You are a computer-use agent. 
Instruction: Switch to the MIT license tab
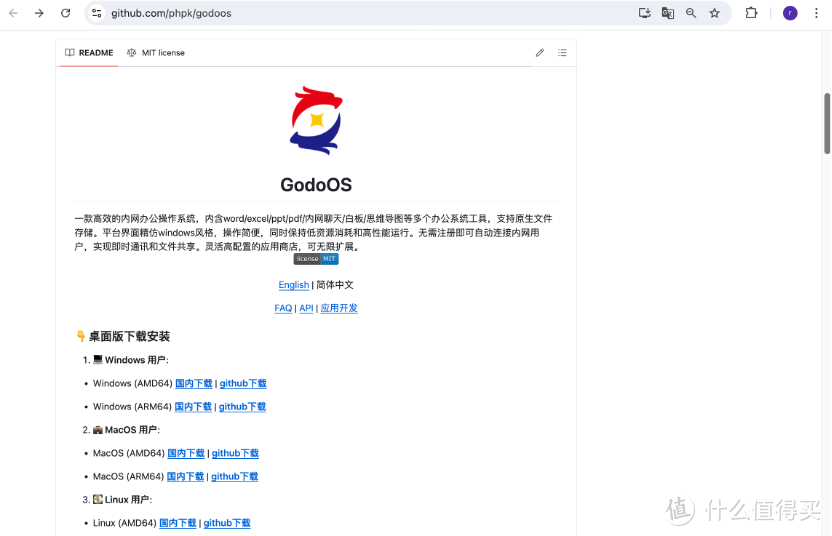(155, 53)
